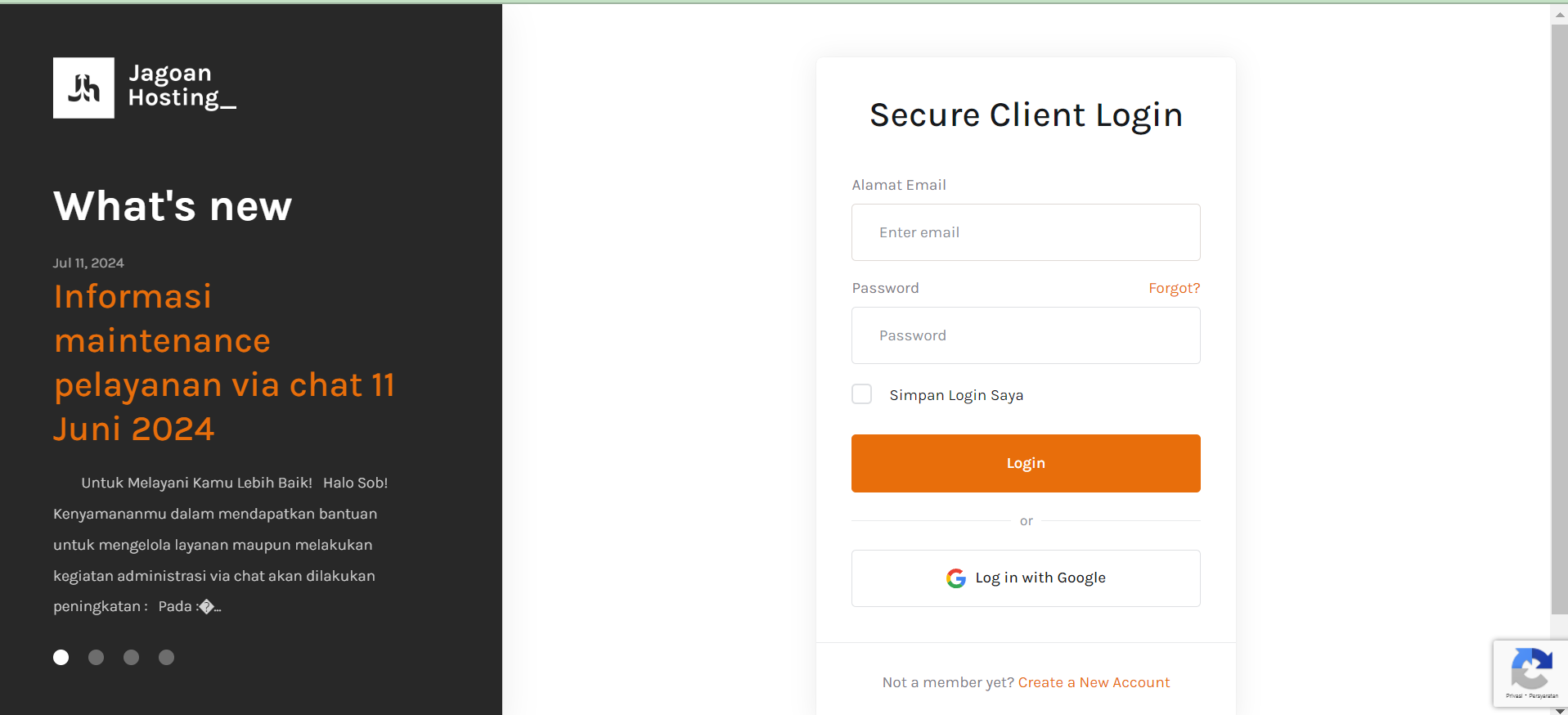Open the Forgot? password link

[1174, 287]
